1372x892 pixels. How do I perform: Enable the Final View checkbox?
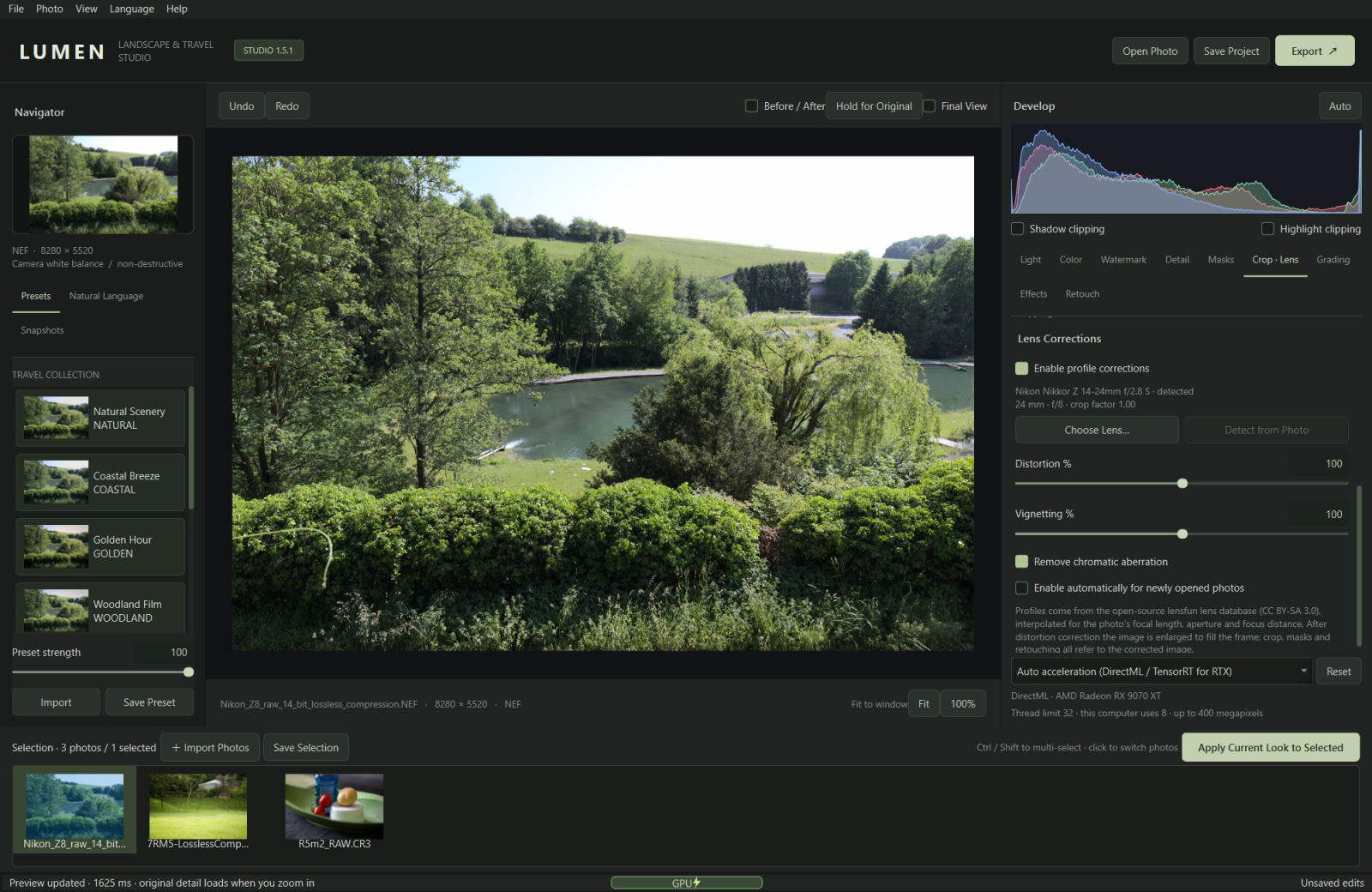tap(930, 106)
